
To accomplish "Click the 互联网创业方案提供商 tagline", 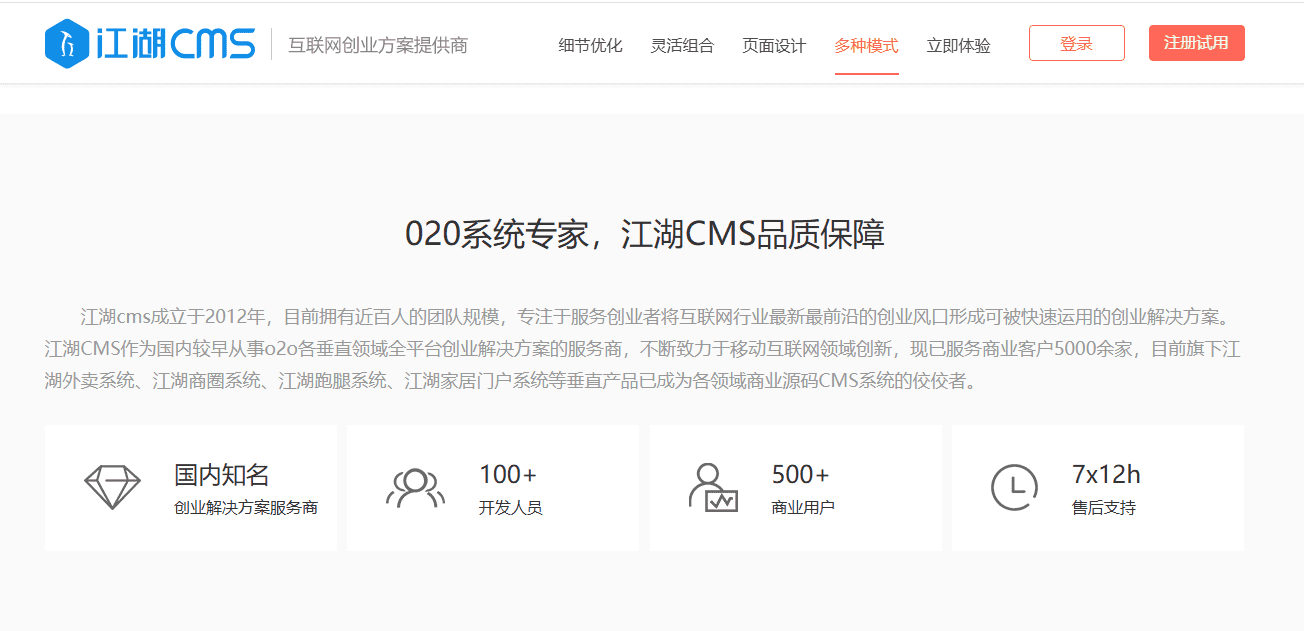I will pyautogui.click(x=378, y=45).
